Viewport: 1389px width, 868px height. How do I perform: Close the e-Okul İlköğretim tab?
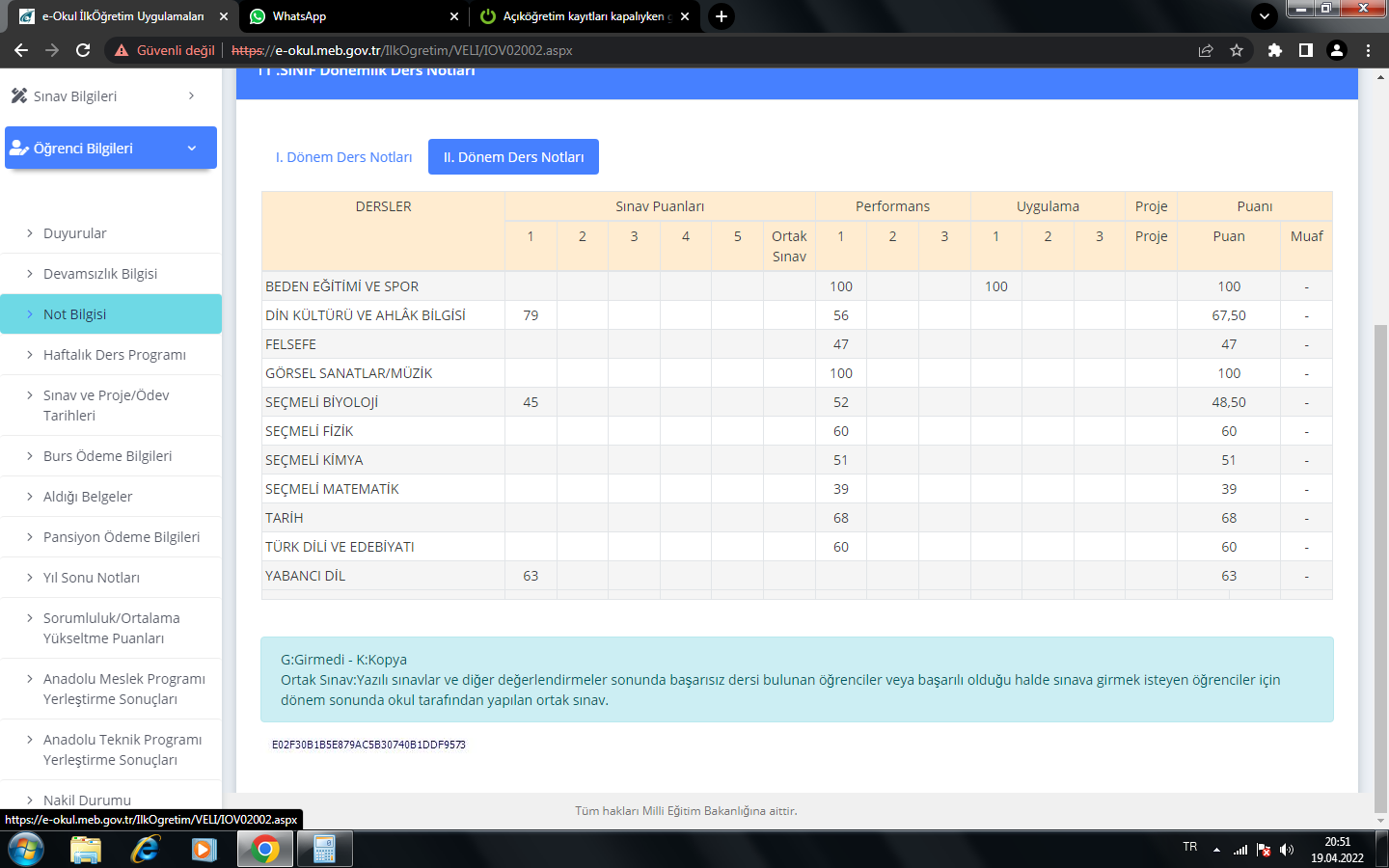(224, 16)
